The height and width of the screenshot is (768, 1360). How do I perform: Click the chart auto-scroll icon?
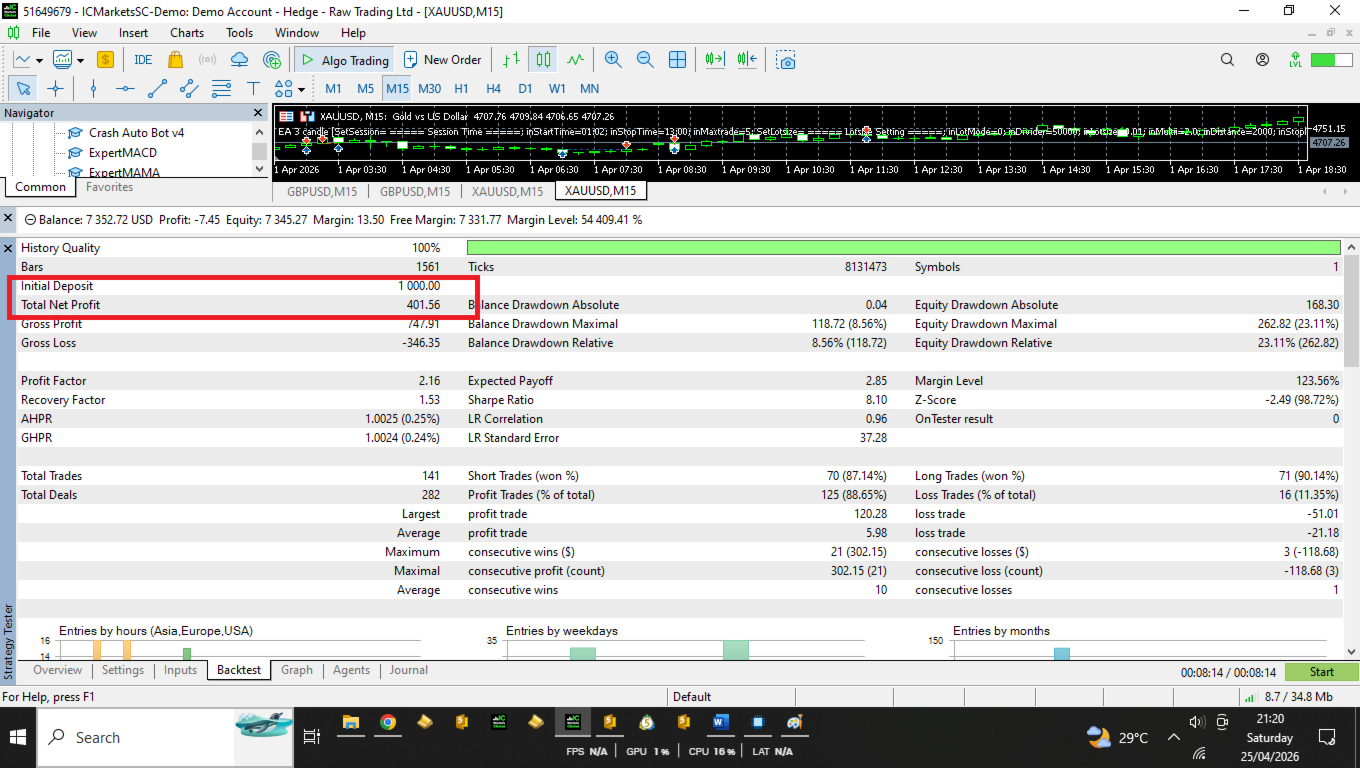[714, 60]
